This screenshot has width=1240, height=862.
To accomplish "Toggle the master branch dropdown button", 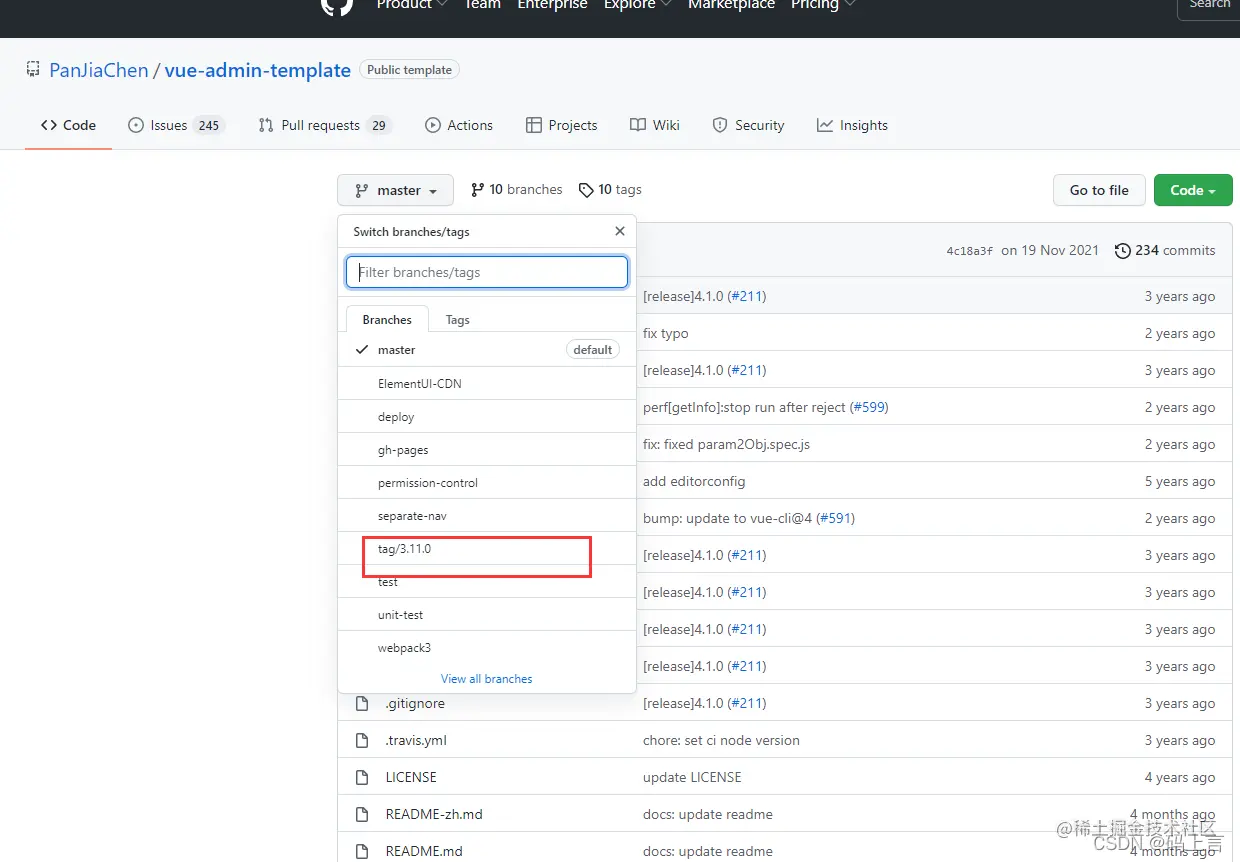I will 396,190.
